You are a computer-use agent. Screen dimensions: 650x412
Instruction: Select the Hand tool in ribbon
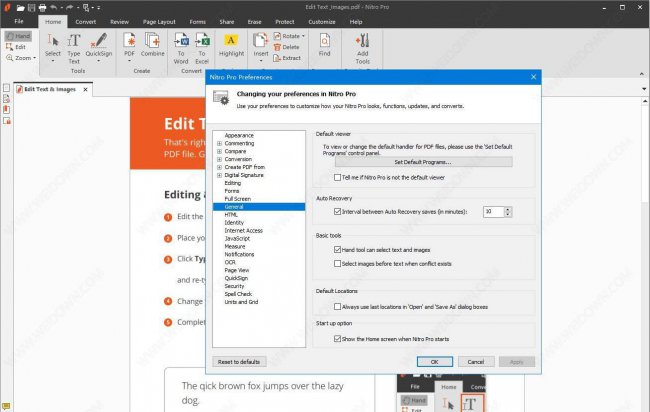[x=18, y=36]
